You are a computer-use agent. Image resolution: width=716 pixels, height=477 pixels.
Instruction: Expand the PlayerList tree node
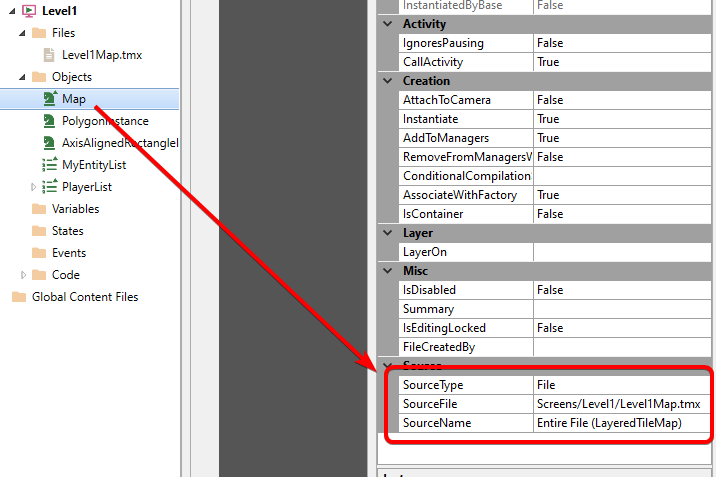(33, 187)
